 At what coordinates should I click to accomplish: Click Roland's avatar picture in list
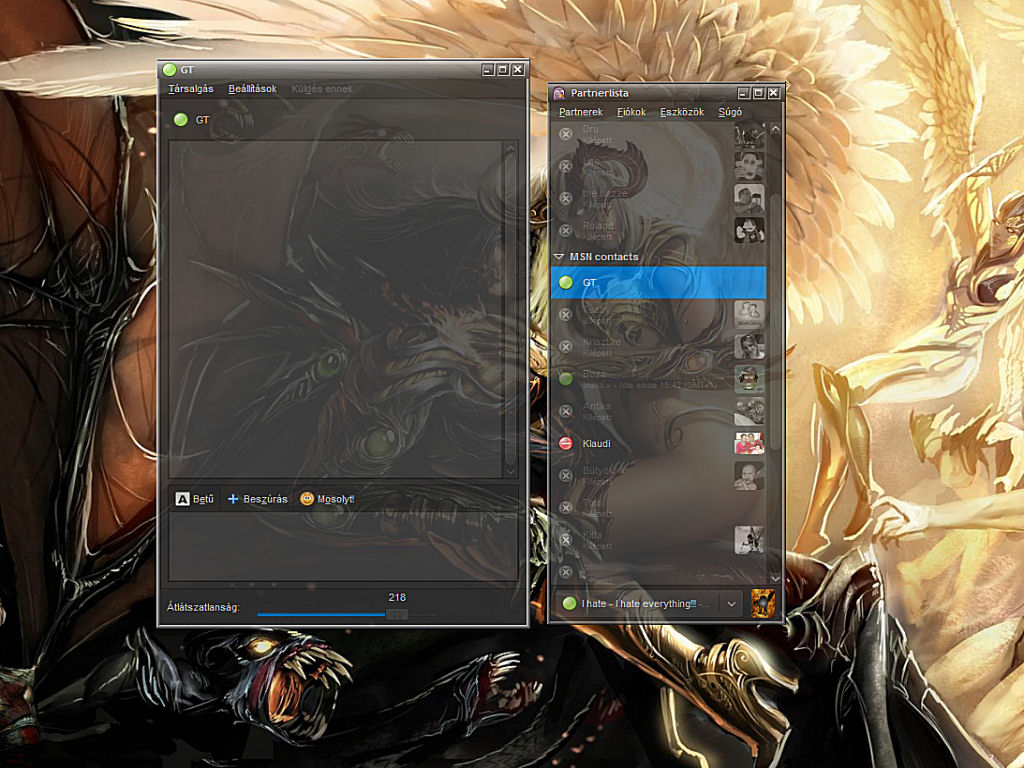tap(749, 230)
